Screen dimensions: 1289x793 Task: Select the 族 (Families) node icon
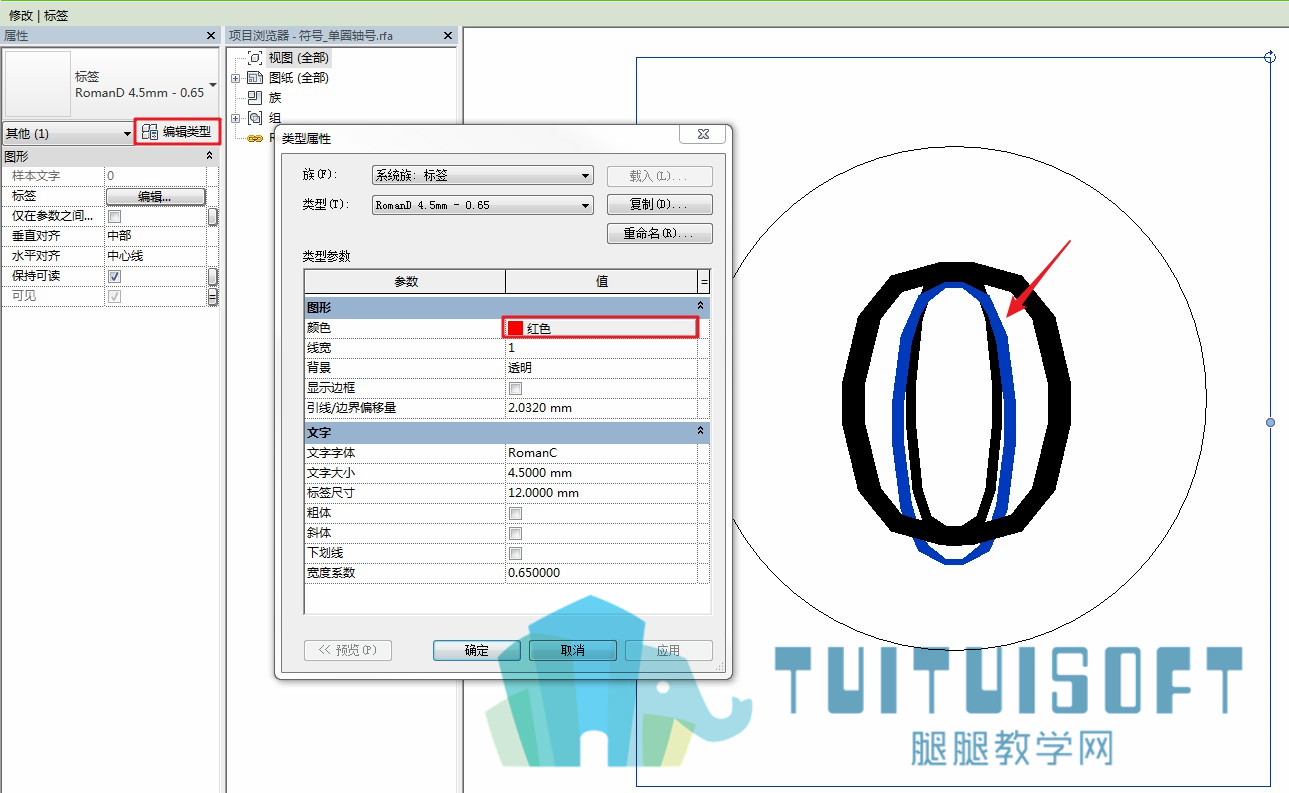[255, 98]
